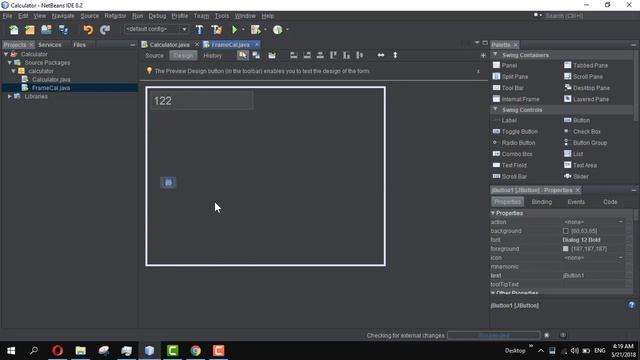This screenshot has height=360, width=640.
Task: Toggle vertical resizability double-arrow icon
Action: point(395,55)
